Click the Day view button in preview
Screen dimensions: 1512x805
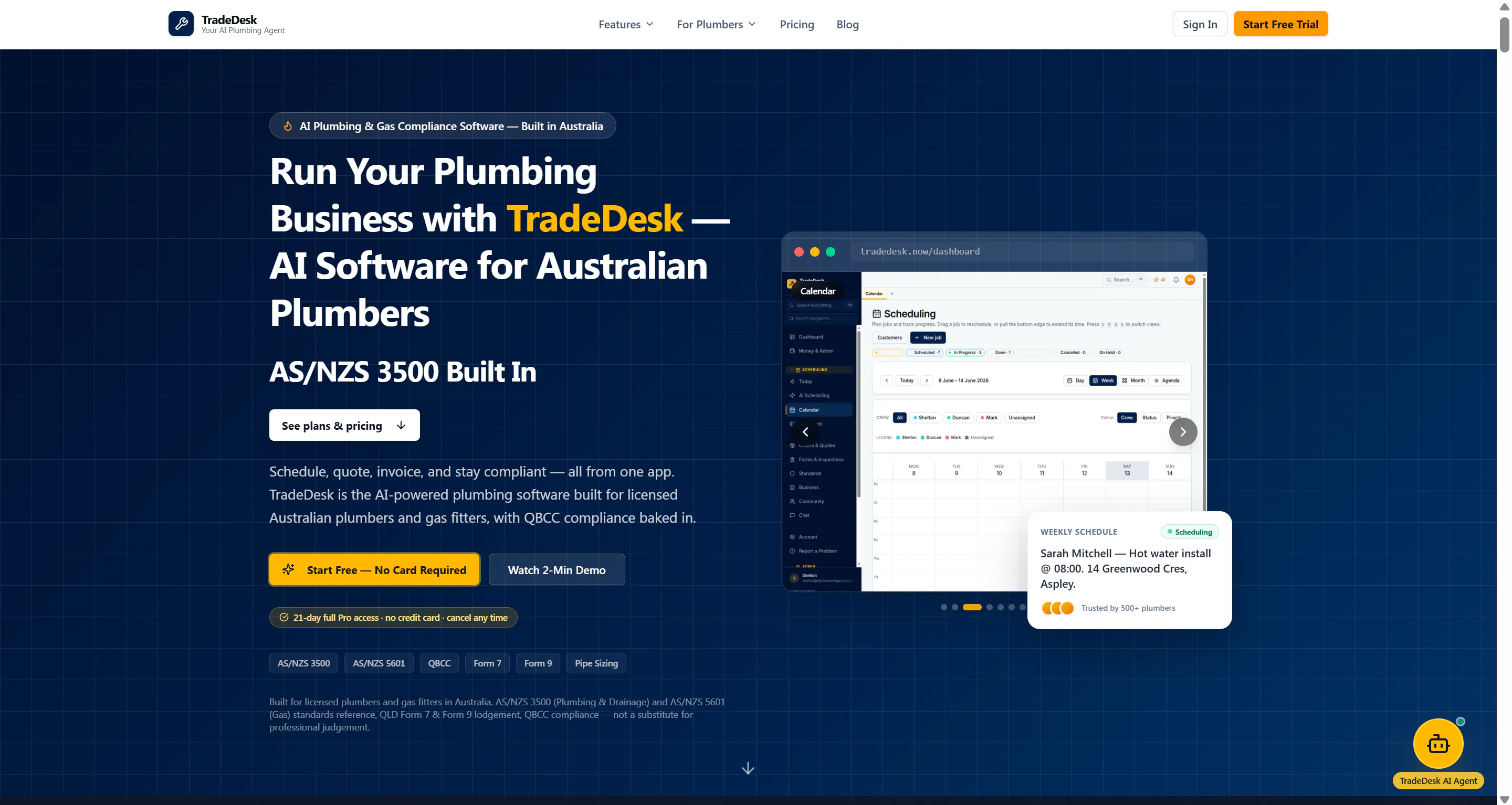coord(1075,380)
